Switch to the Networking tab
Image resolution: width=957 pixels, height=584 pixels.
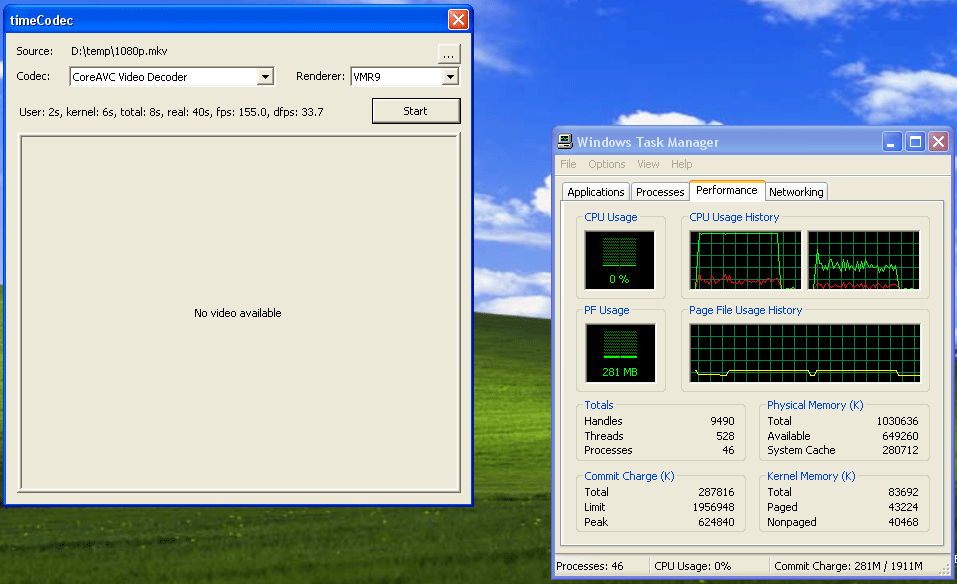(x=796, y=192)
